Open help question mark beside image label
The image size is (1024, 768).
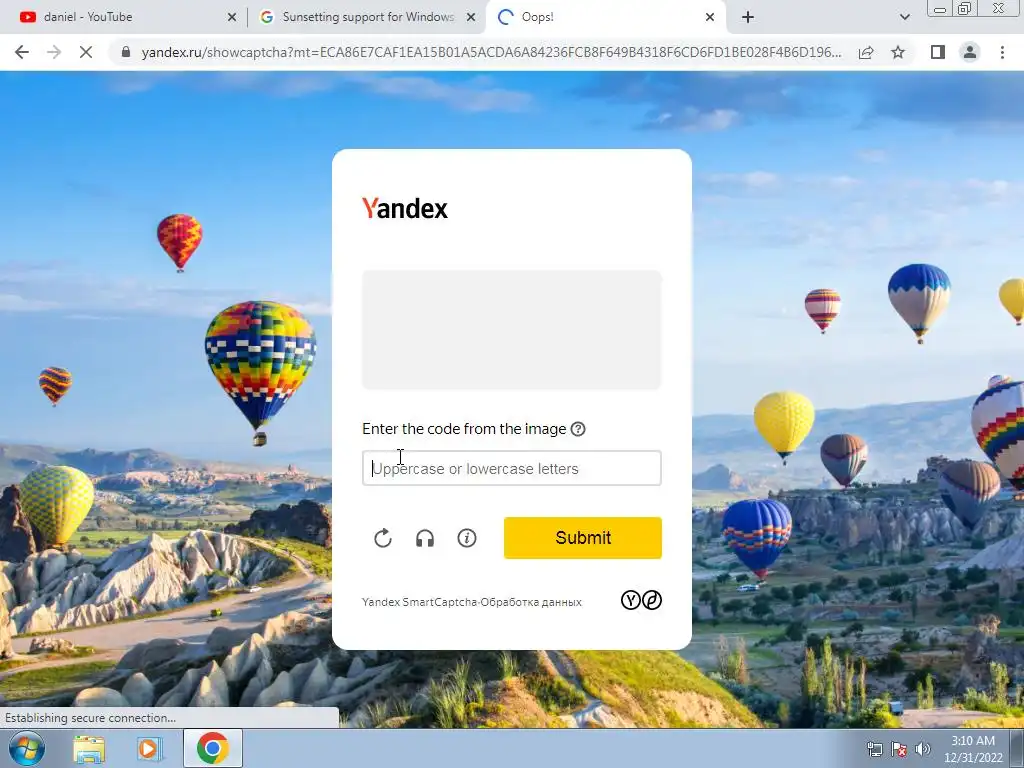click(x=578, y=429)
